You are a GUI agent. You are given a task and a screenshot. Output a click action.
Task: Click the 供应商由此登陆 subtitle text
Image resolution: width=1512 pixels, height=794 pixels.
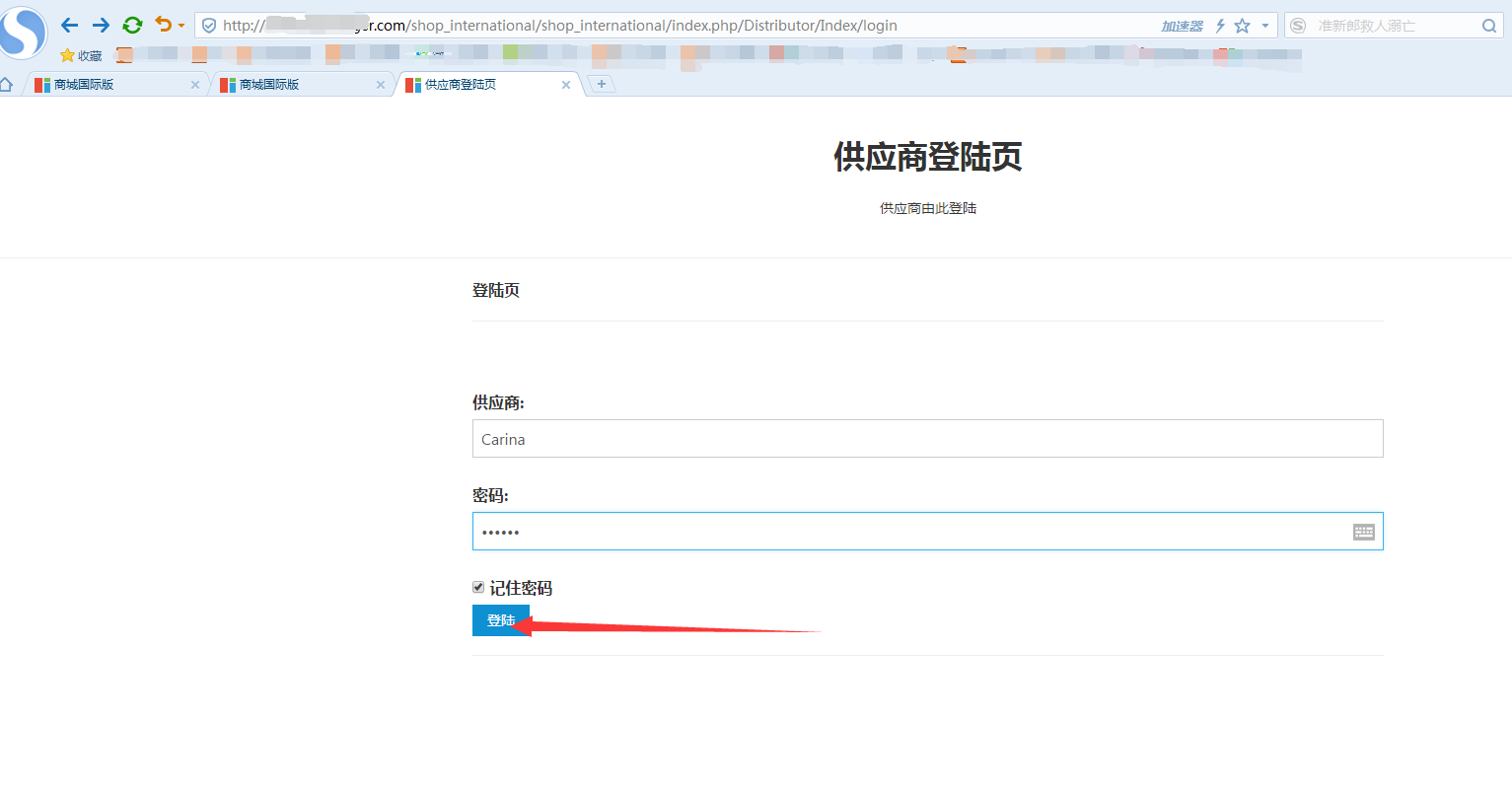point(928,208)
